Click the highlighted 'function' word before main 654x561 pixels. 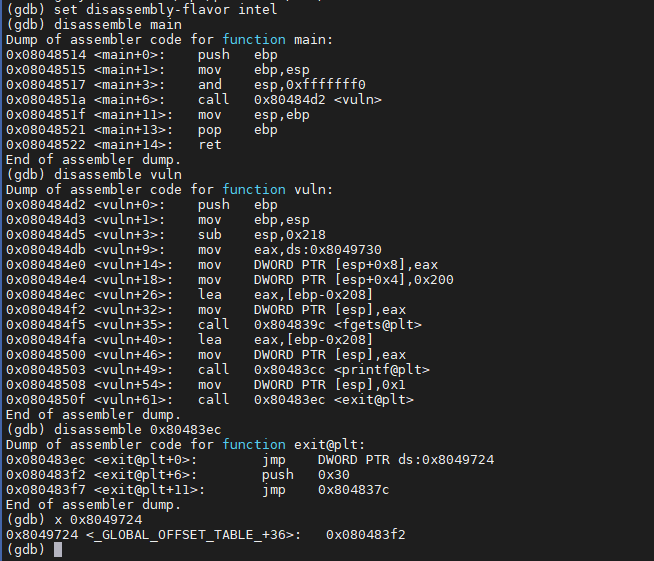(x=254, y=40)
